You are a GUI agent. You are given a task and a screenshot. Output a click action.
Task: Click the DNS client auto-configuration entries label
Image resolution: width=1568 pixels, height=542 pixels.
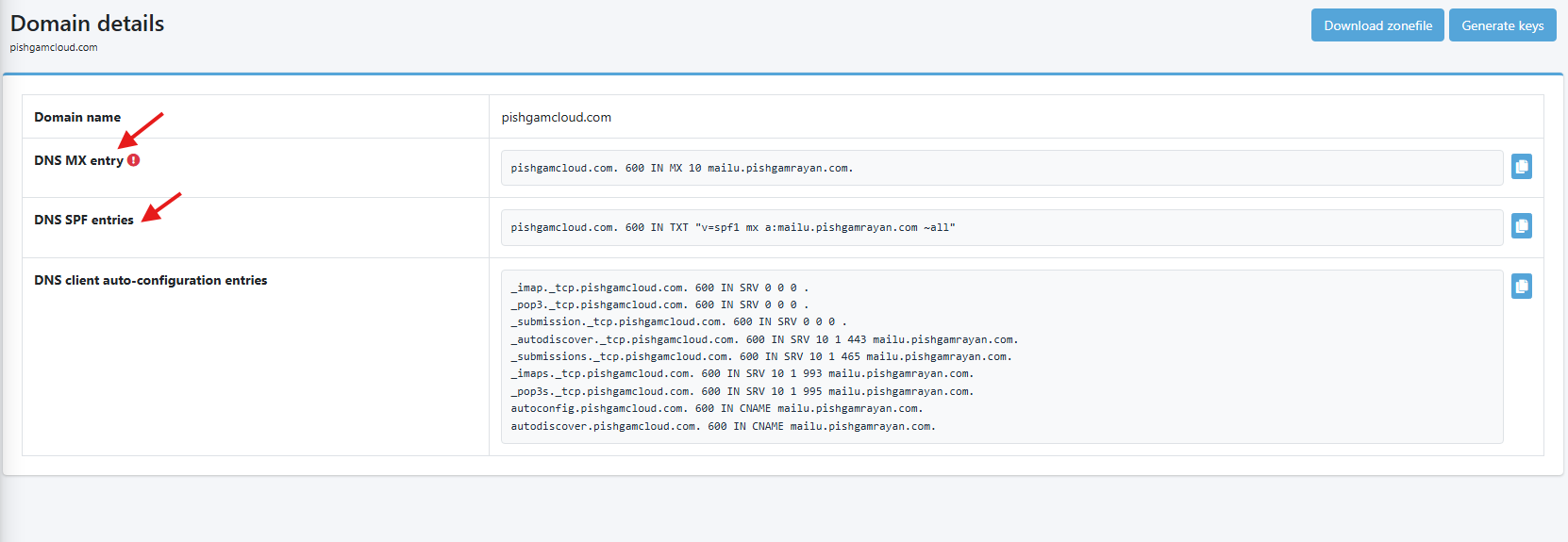(x=151, y=280)
